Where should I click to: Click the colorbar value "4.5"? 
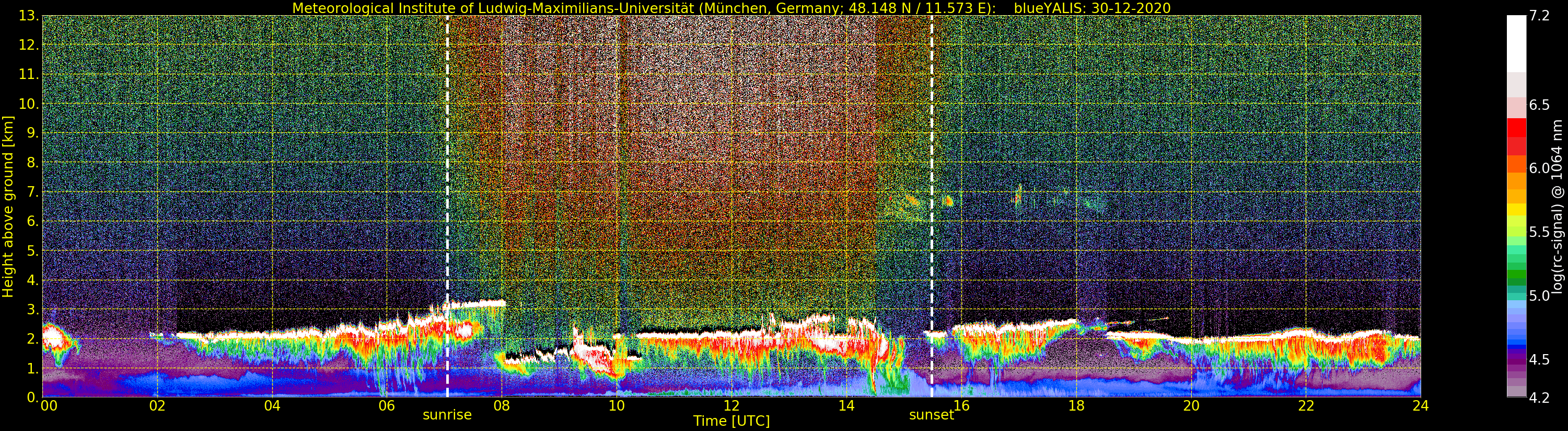pyautogui.click(x=1539, y=359)
